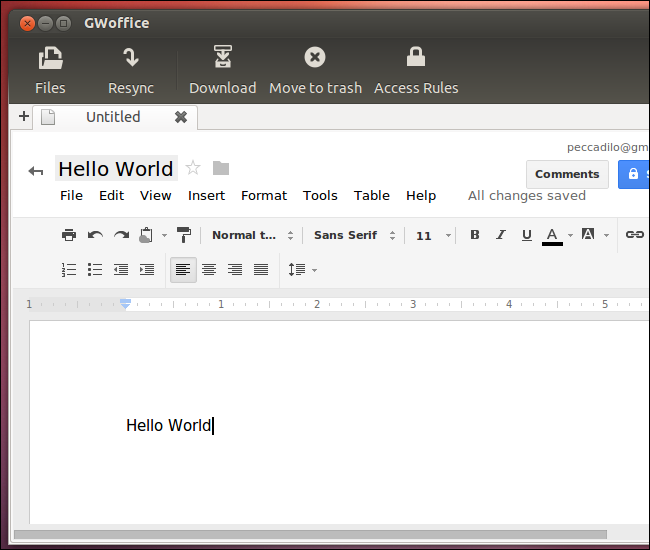Click the line spacing icon

[297, 269]
